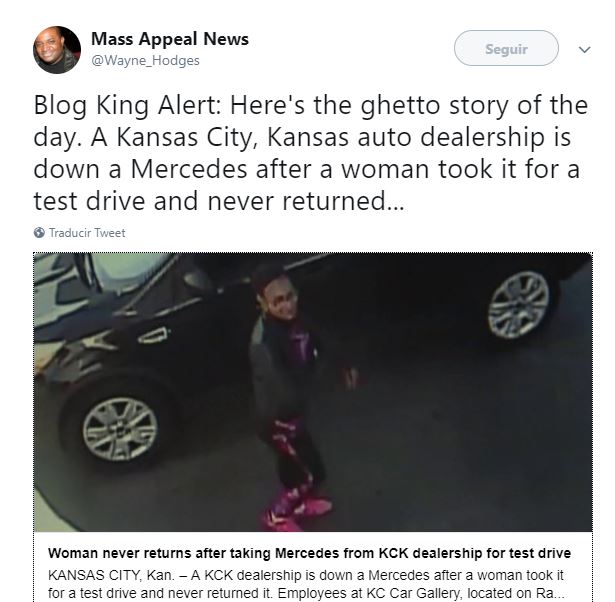This screenshot has width=615, height=602.
Task: Click the globe icon beside Traducir Tweet
Action: 39,233
